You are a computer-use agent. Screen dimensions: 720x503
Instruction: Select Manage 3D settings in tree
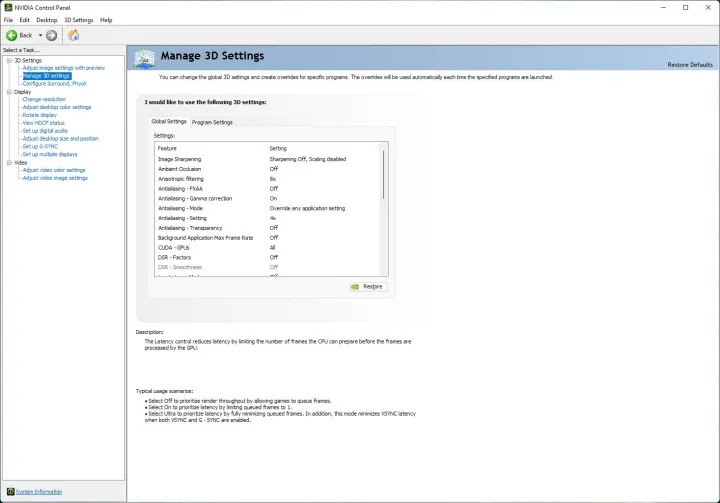(47, 76)
